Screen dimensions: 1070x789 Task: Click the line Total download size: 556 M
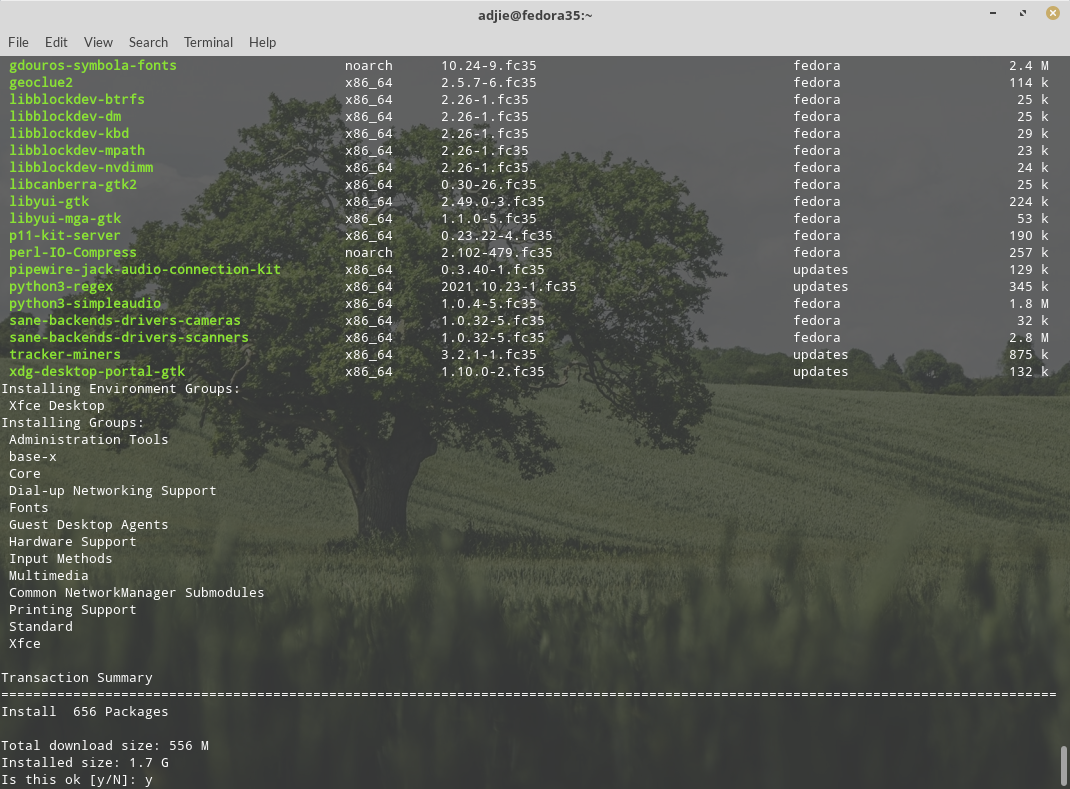coord(105,746)
